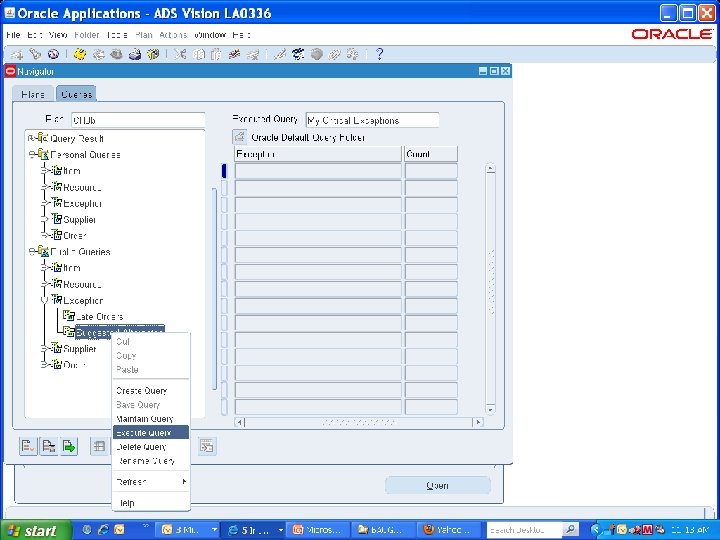Choose Maintain Query from context menu
The height and width of the screenshot is (540, 720).
(151, 418)
